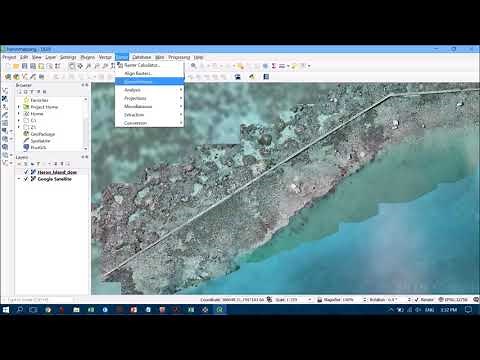480x360 pixels.
Task: Expand the C:\ drive node
Action: (x=19, y=120)
